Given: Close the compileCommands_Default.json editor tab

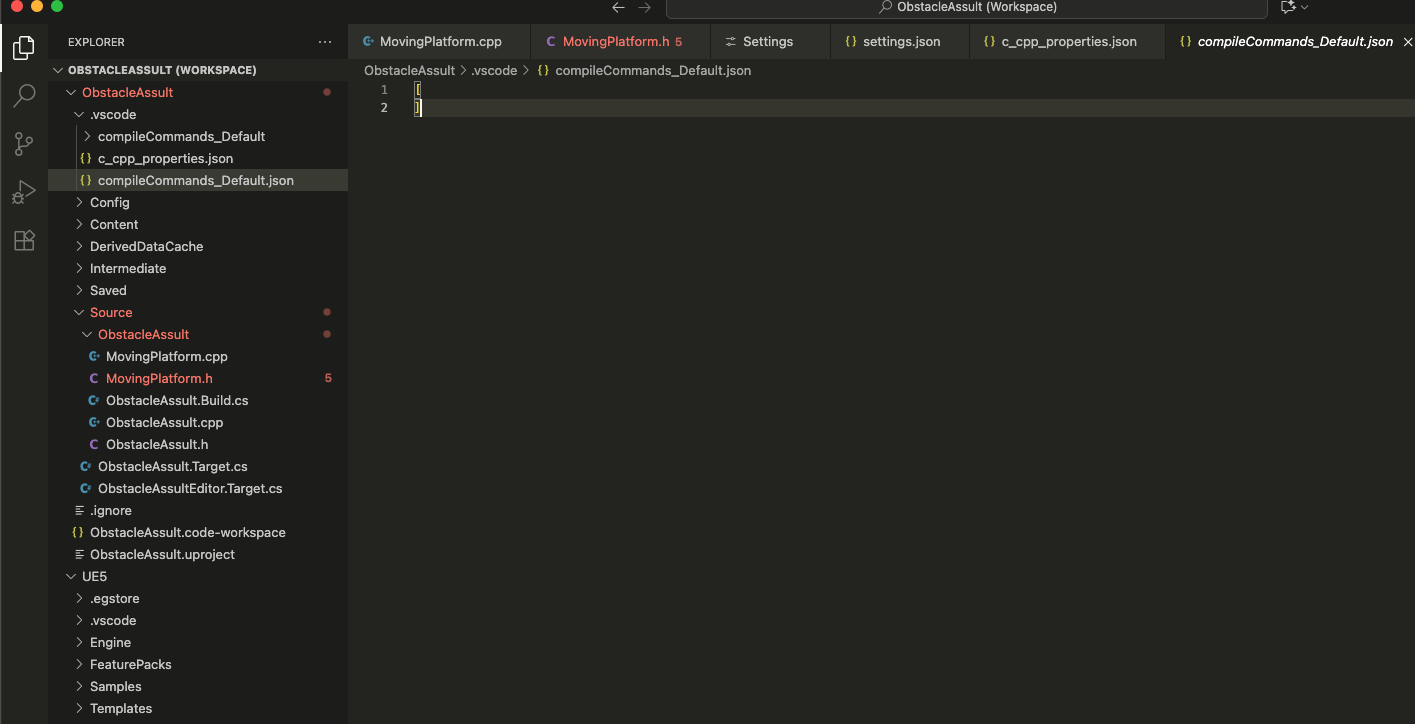Looking at the screenshot, I should click(x=1408, y=42).
